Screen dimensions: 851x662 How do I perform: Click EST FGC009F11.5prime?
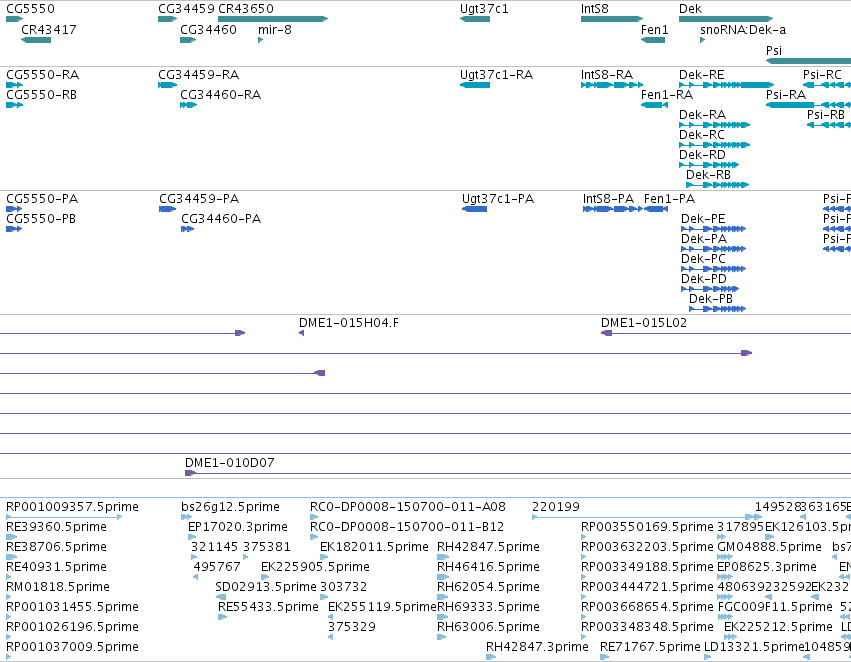pos(725,618)
